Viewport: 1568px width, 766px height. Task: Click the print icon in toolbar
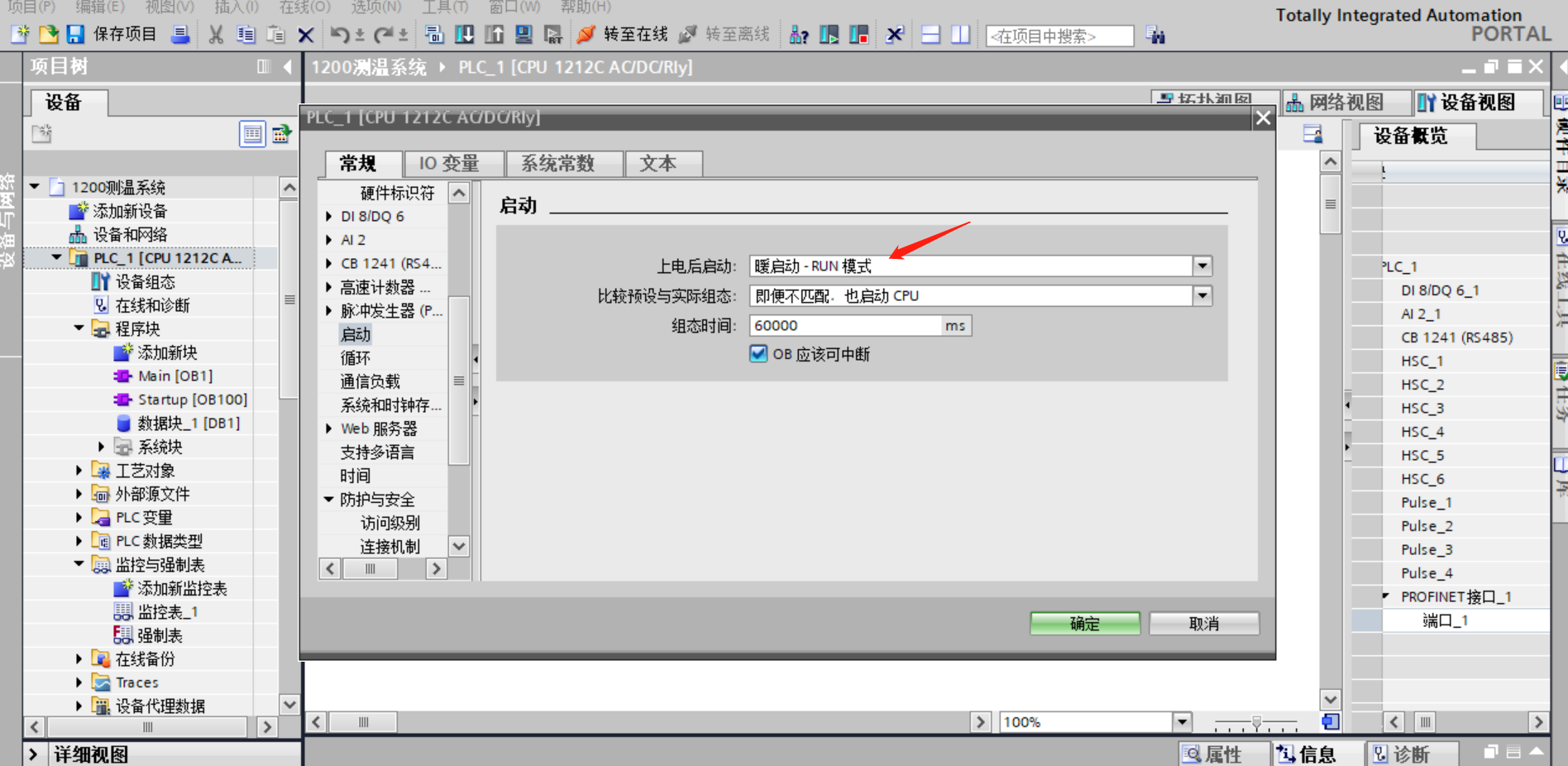click(179, 34)
